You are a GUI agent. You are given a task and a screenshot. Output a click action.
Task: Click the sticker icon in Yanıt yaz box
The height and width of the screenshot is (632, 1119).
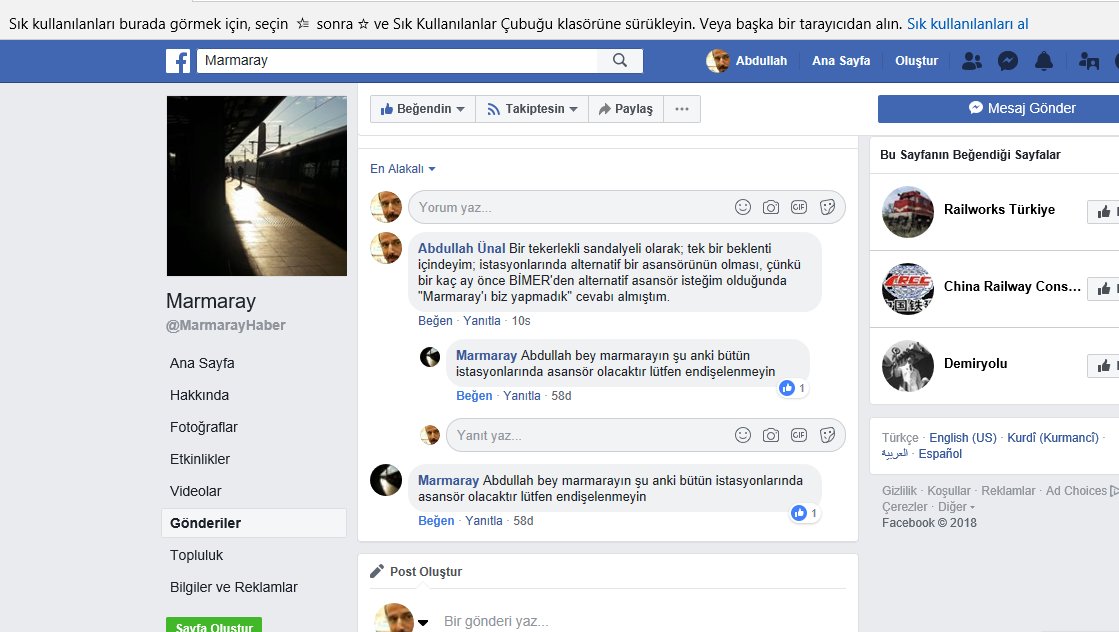pos(827,435)
